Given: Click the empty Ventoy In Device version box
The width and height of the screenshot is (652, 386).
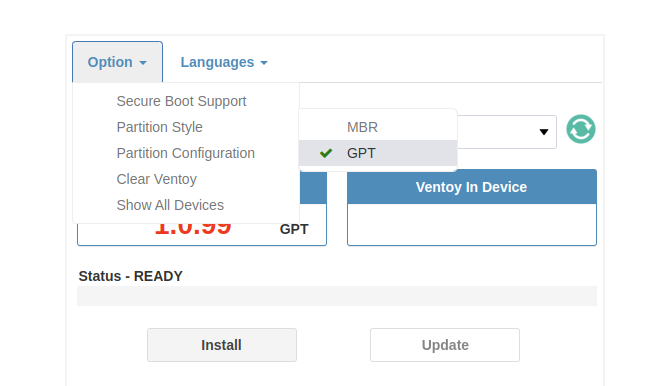Looking at the screenshot, I should pyautogui.click(x=472, y=224).
